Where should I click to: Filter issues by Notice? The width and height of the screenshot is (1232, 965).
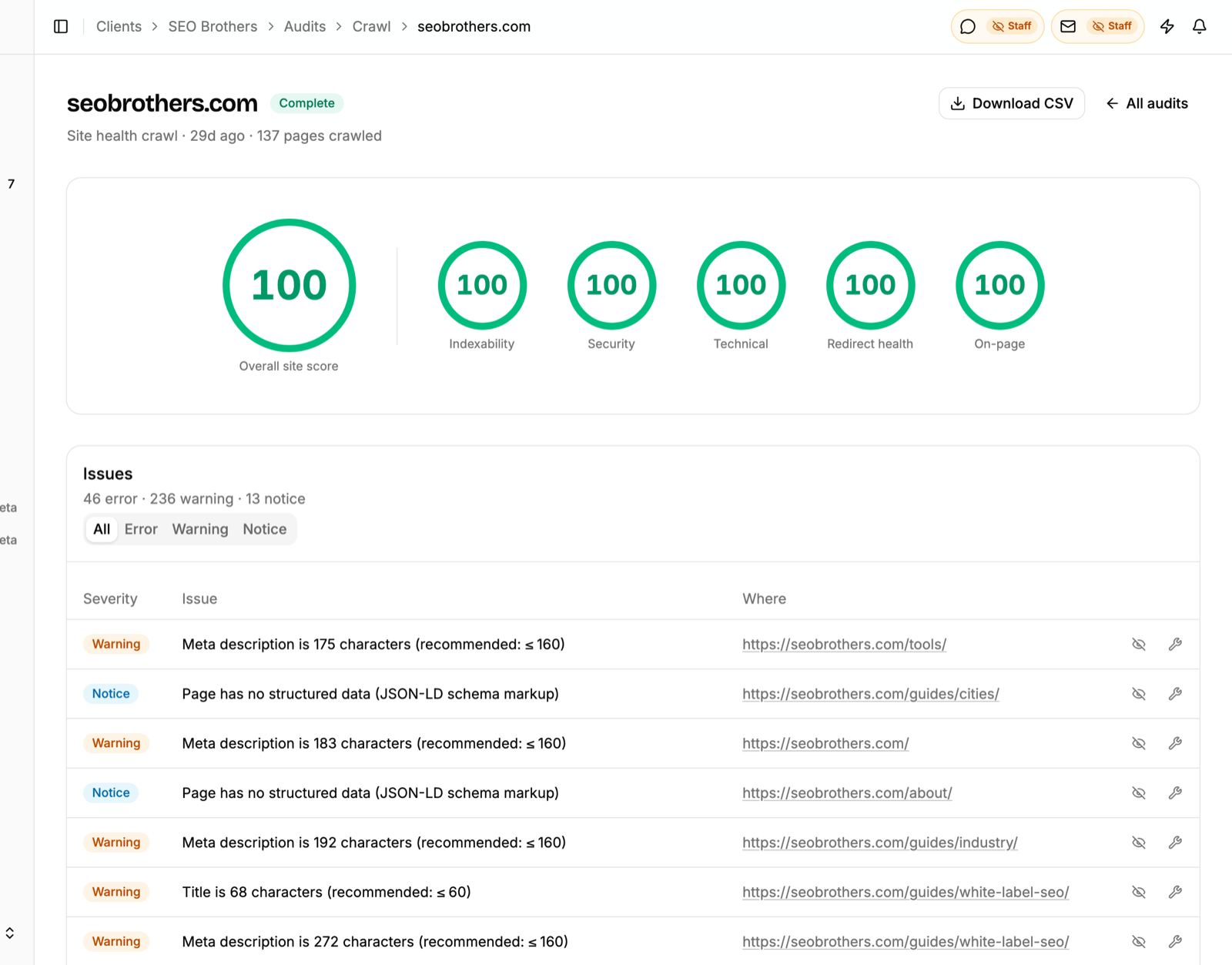tap(265, 529)
